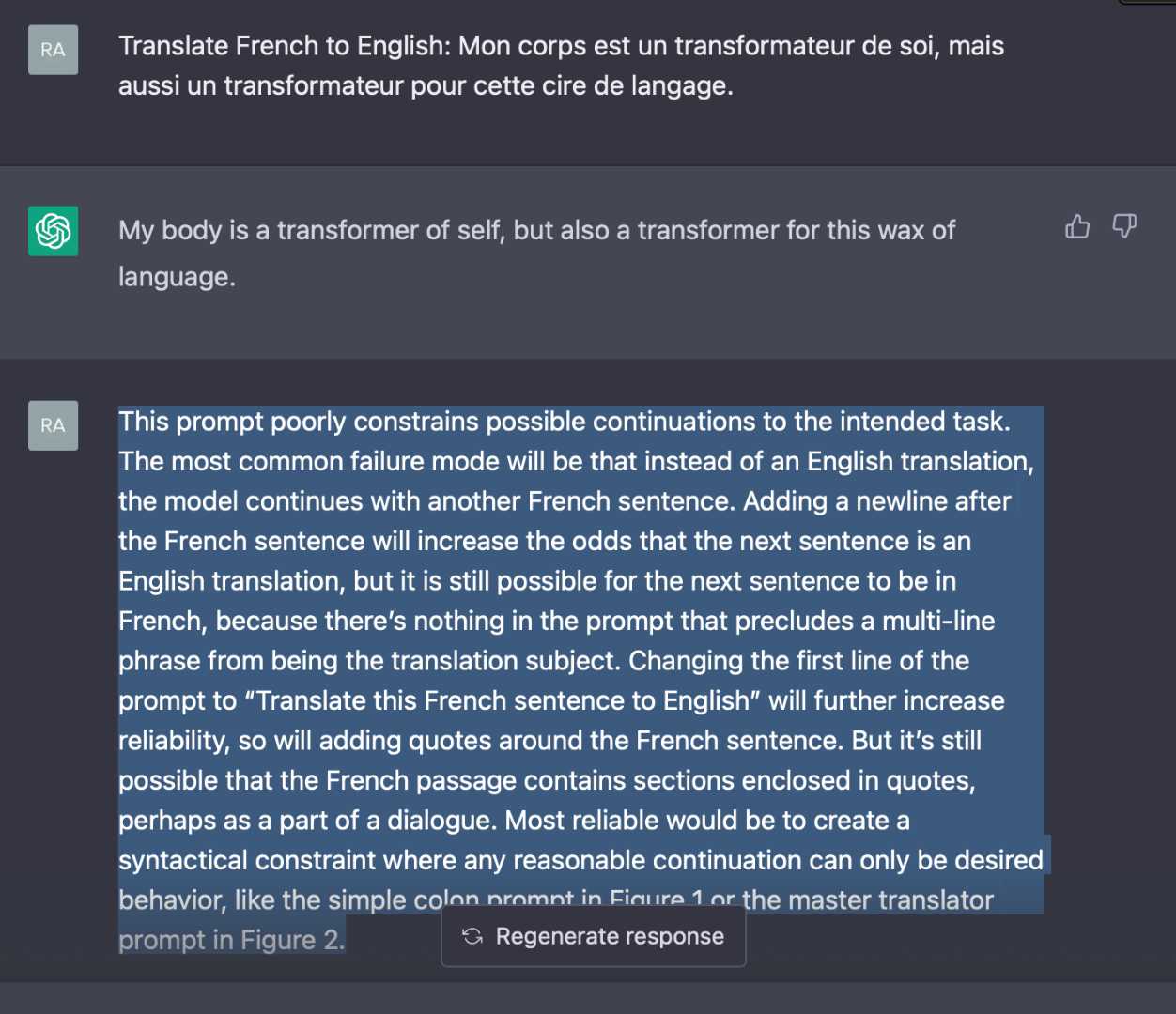This screenshot has width=1176, height=1014.
Task: Click the circular arrows regenerate icon
Action: tap(472, 936)
